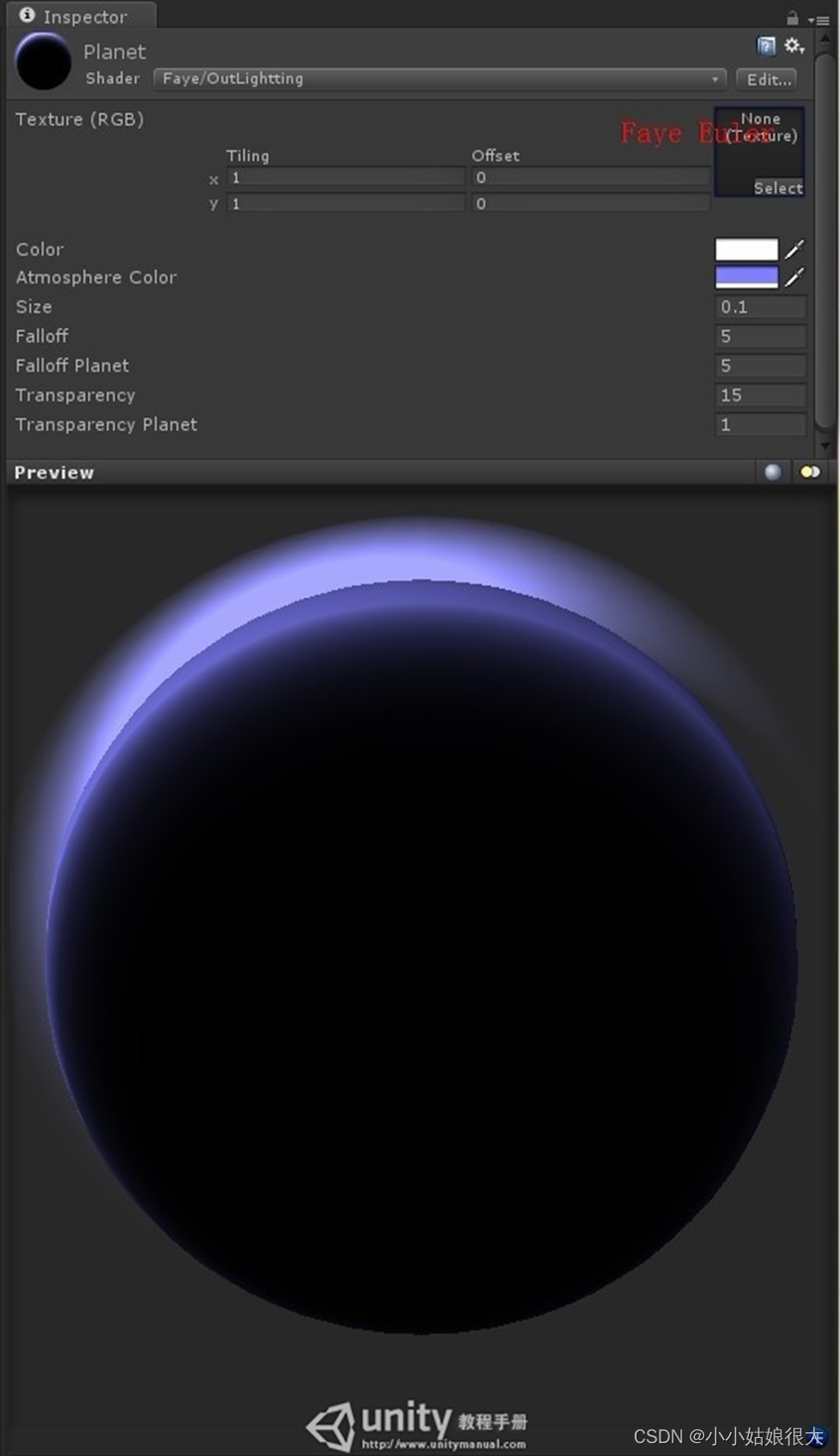Click the sphere preview shape icon in Preview bar

click(773, 472)
